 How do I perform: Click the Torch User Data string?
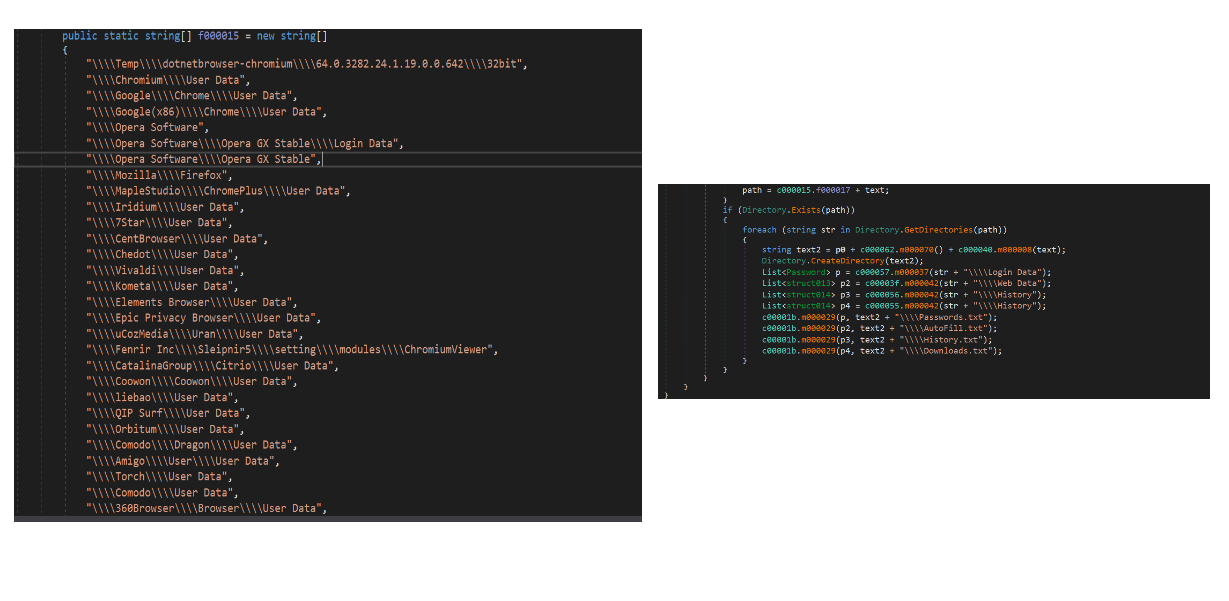pos(159,476)
